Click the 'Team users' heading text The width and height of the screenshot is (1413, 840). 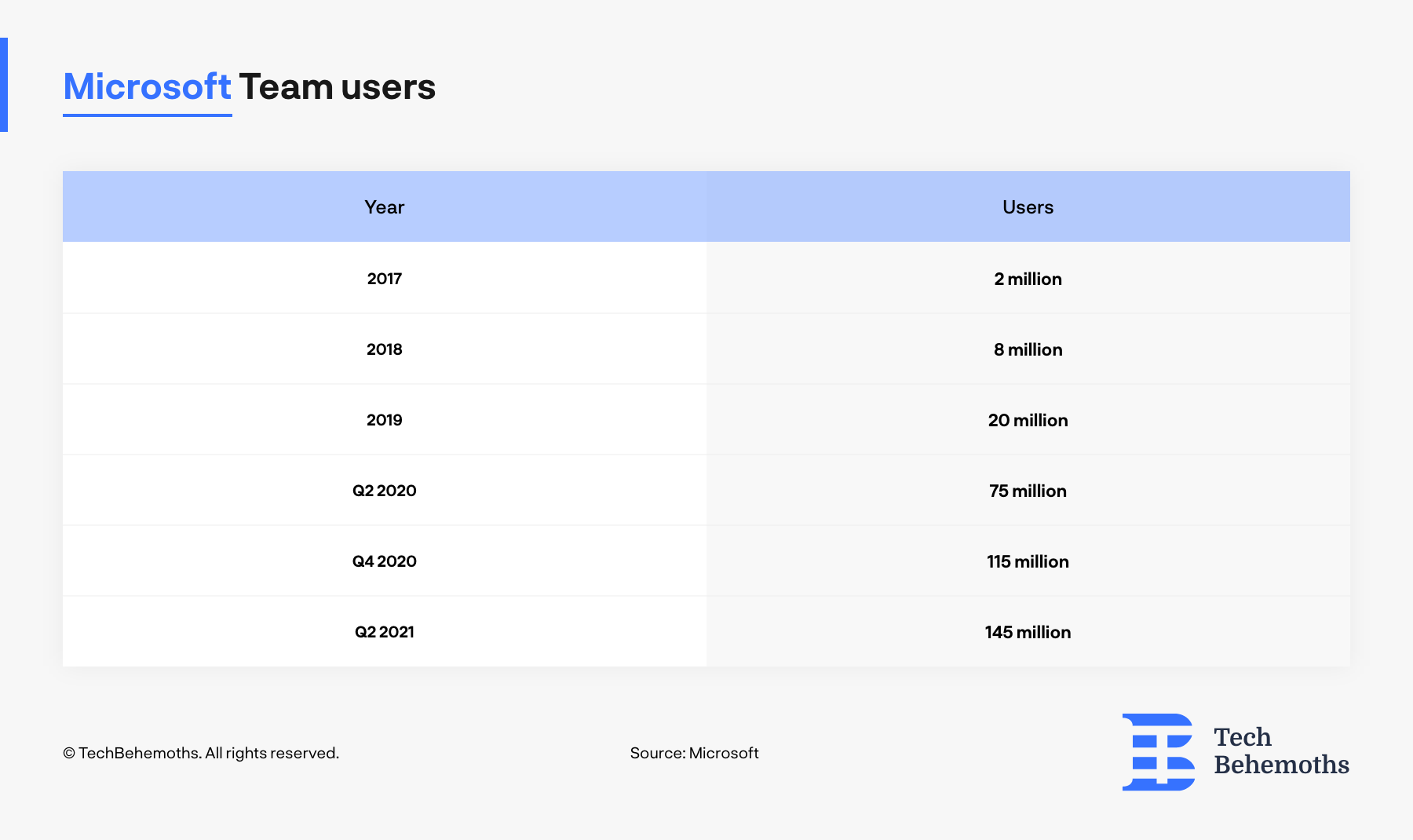pyautogui.click(x=337, y=86)
